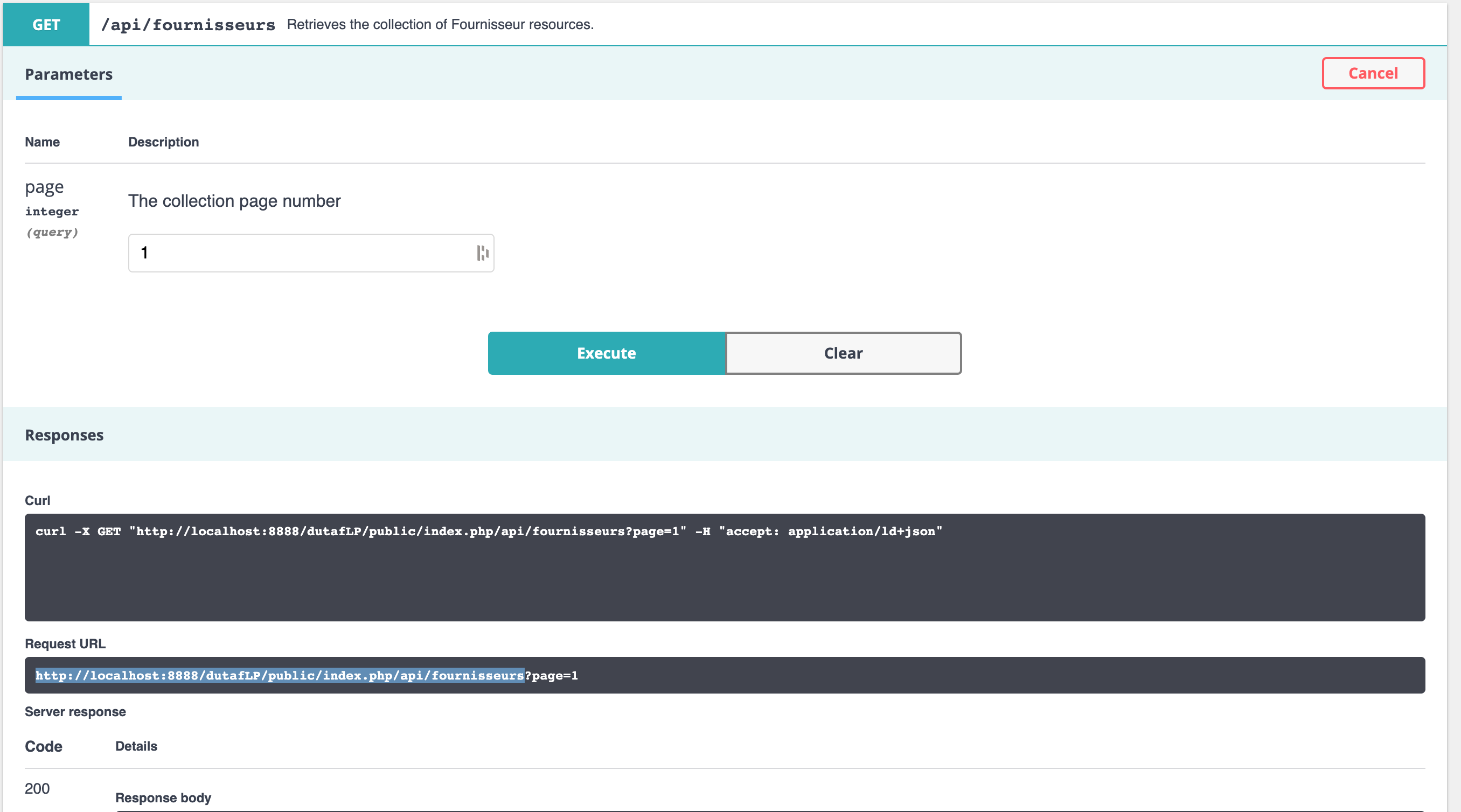The height and width of the screenshot is (812, 1461).
Task: Click the Response body label
Action: pyautogui.click(x=163, y=798)
